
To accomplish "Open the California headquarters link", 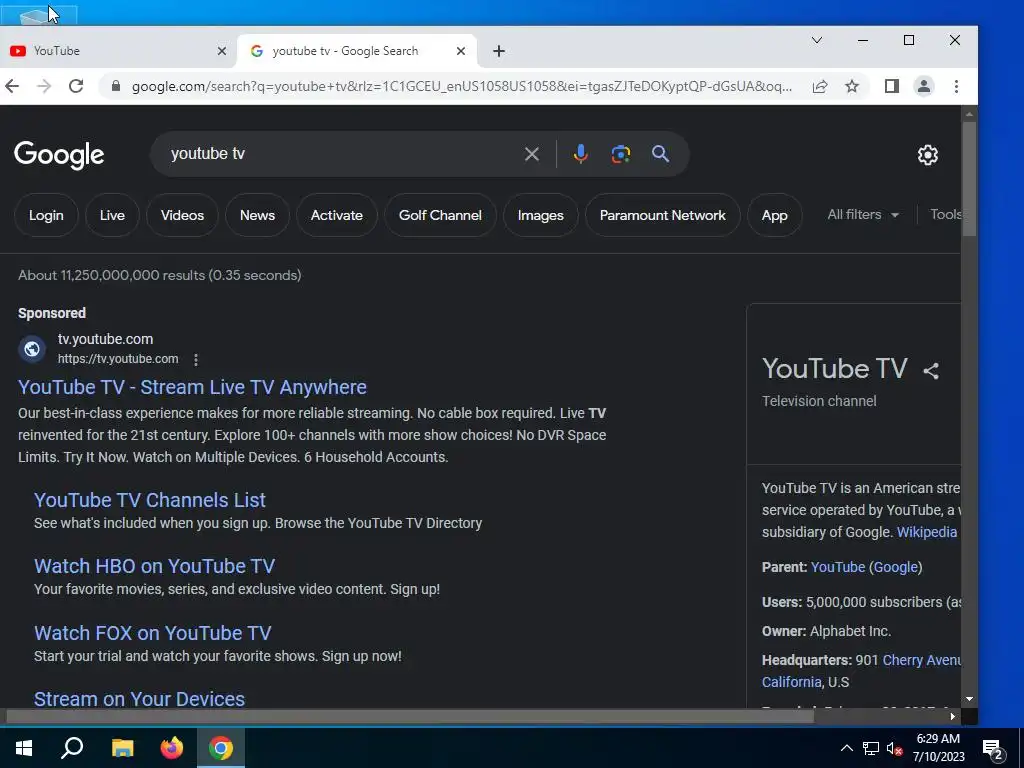I will coord(792,682).
